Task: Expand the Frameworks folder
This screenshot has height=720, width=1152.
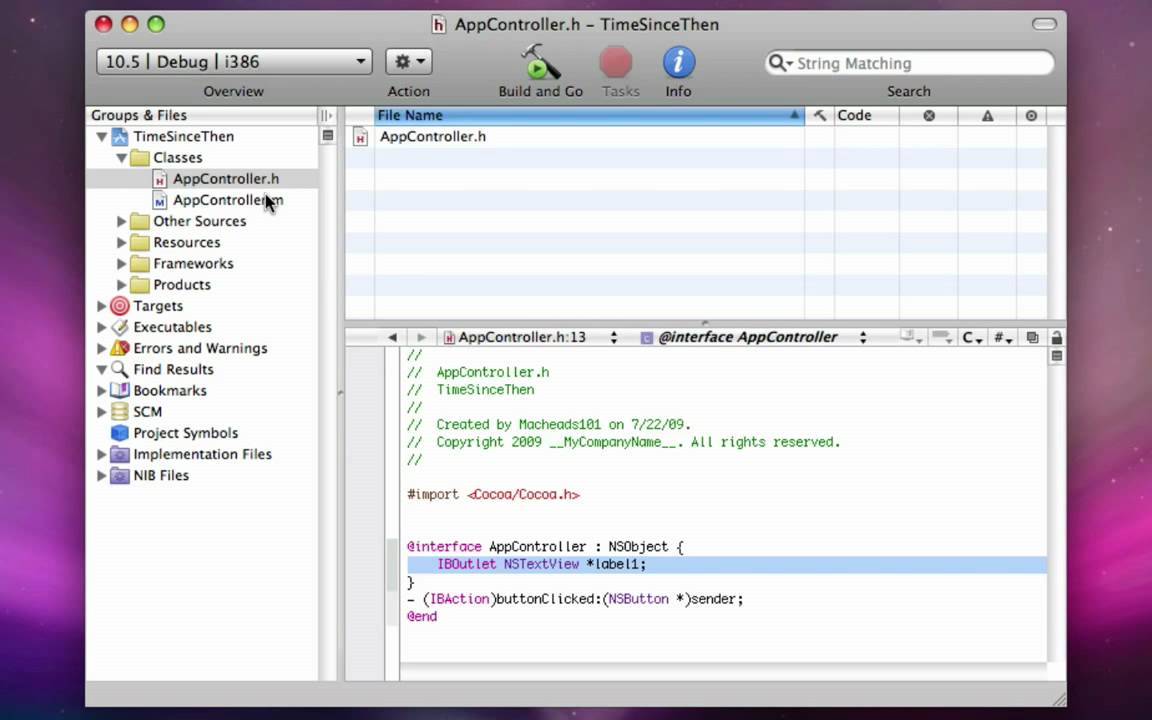Action: [121, 264]
